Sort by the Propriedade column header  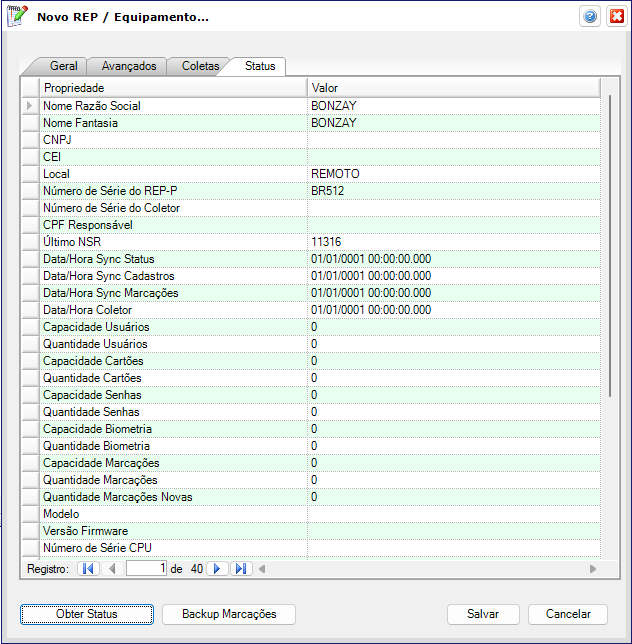[x=172, y=88]
